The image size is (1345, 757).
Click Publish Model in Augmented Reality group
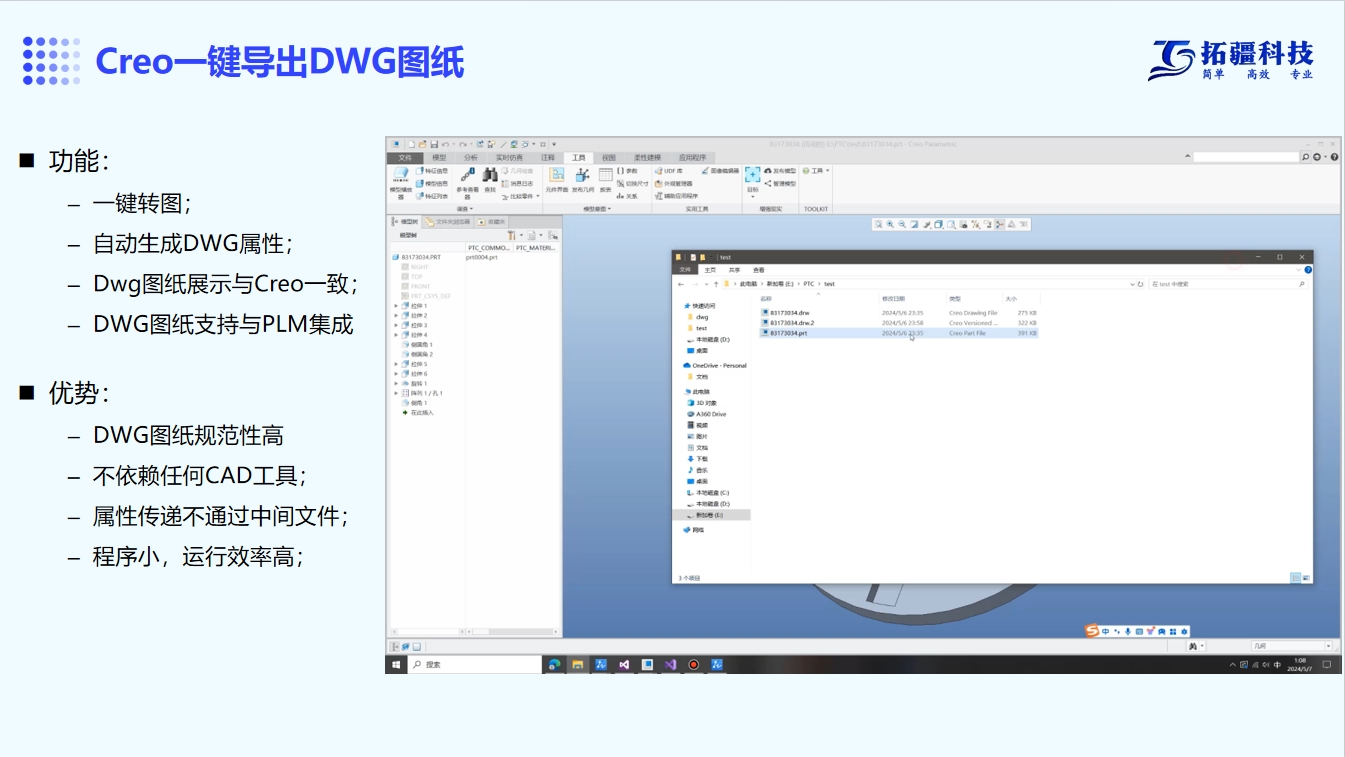tap(780, 171)
